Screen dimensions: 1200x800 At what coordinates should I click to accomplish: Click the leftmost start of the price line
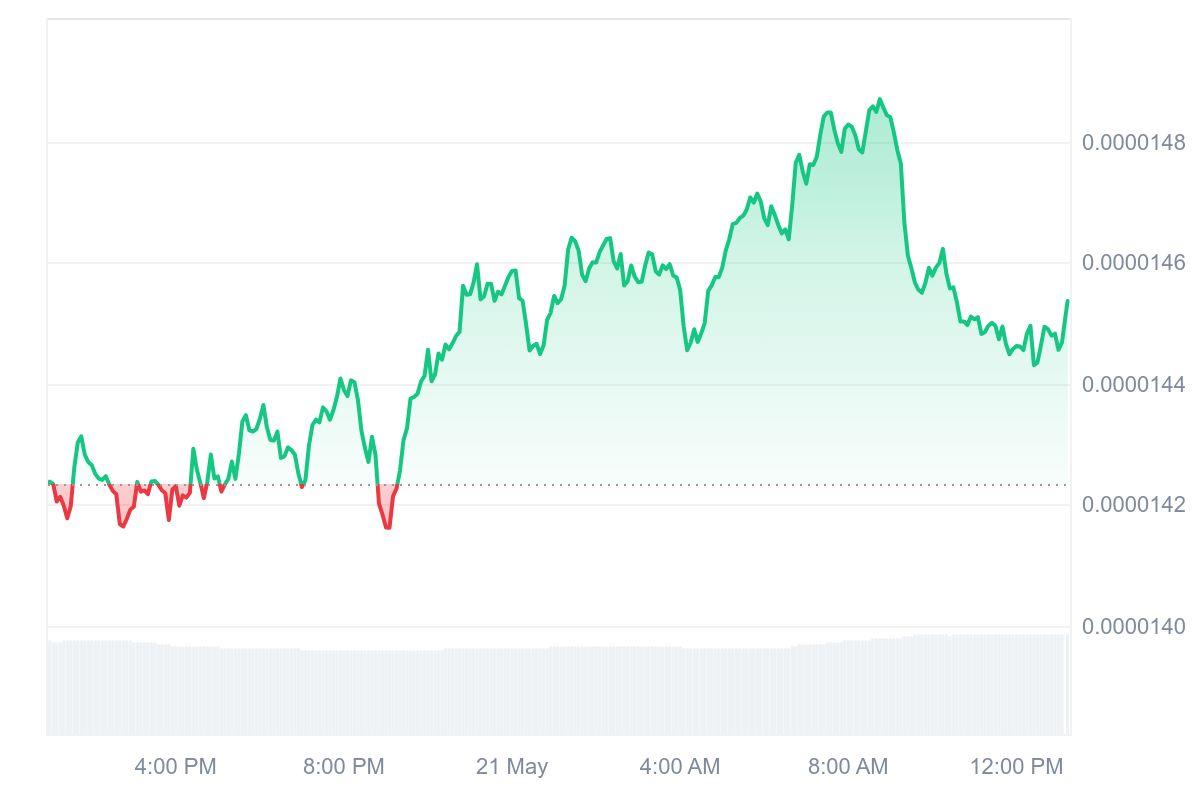pos(49,483)
